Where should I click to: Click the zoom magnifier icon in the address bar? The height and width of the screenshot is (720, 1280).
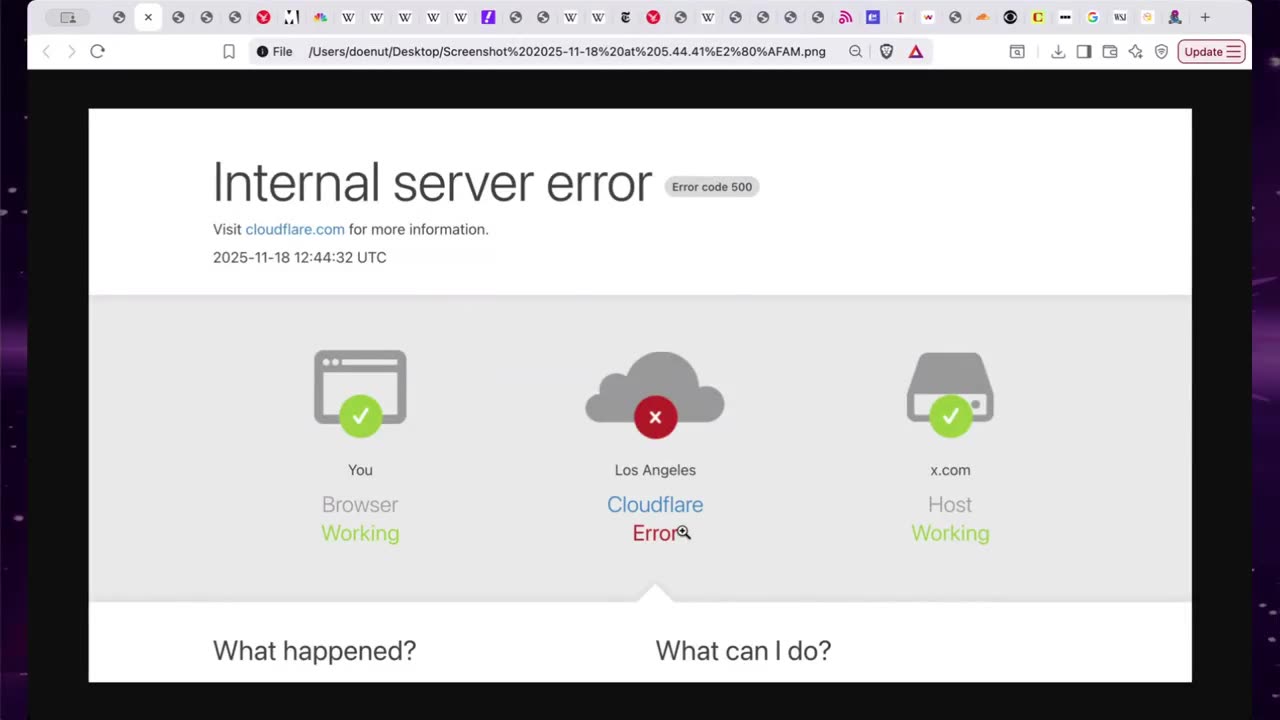tap(855, 51)
